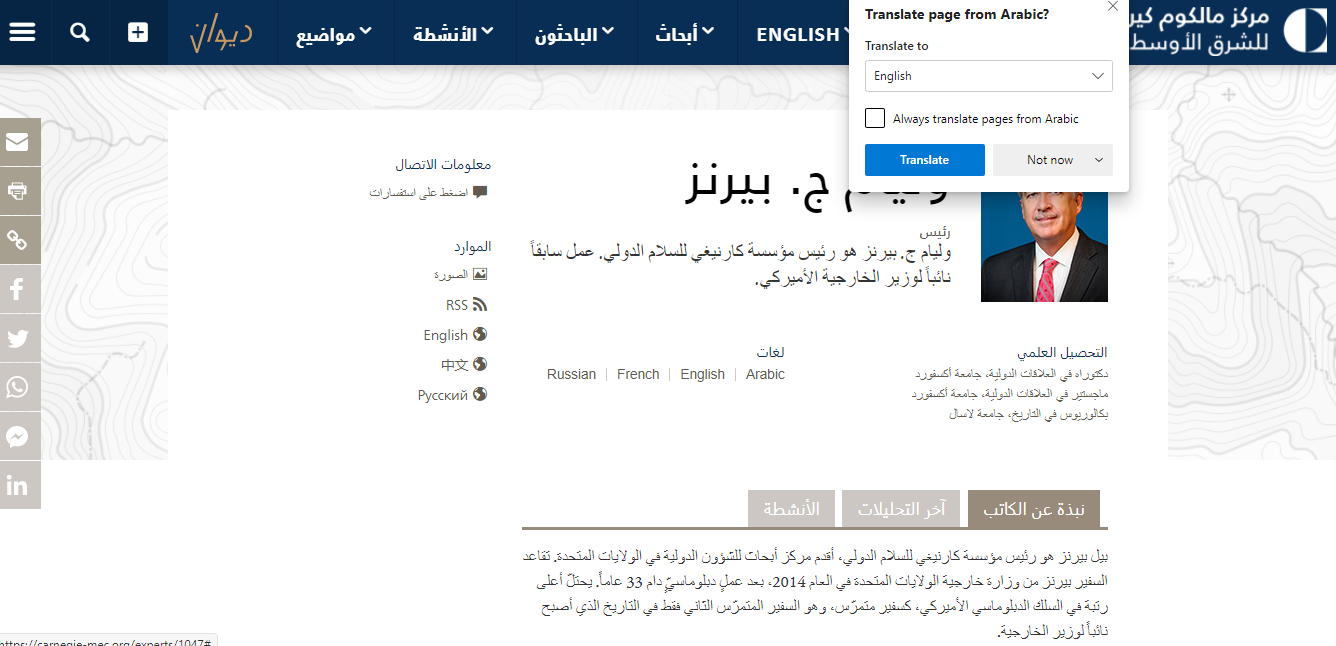Click the search magnifier icon
1336x646 pixels.
pyautogui.click(x=80, y=32)
